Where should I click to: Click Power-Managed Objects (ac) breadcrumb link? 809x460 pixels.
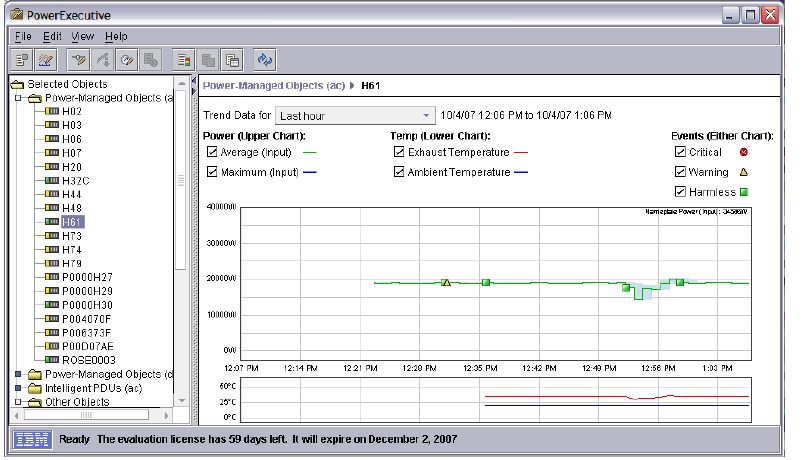[273, 86]
